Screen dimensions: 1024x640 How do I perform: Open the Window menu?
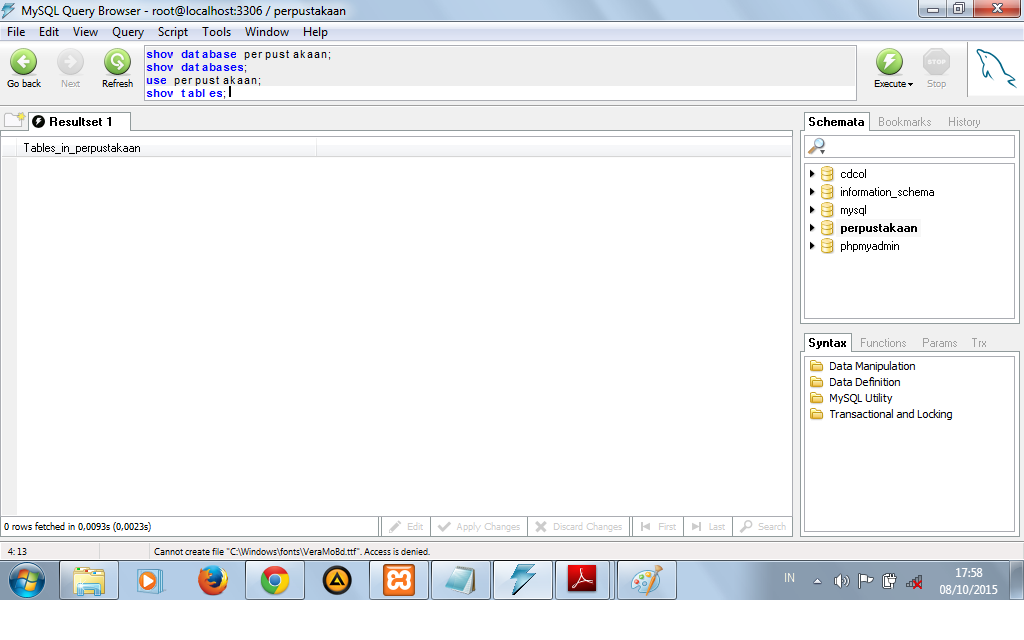click(x=266, y=32)
